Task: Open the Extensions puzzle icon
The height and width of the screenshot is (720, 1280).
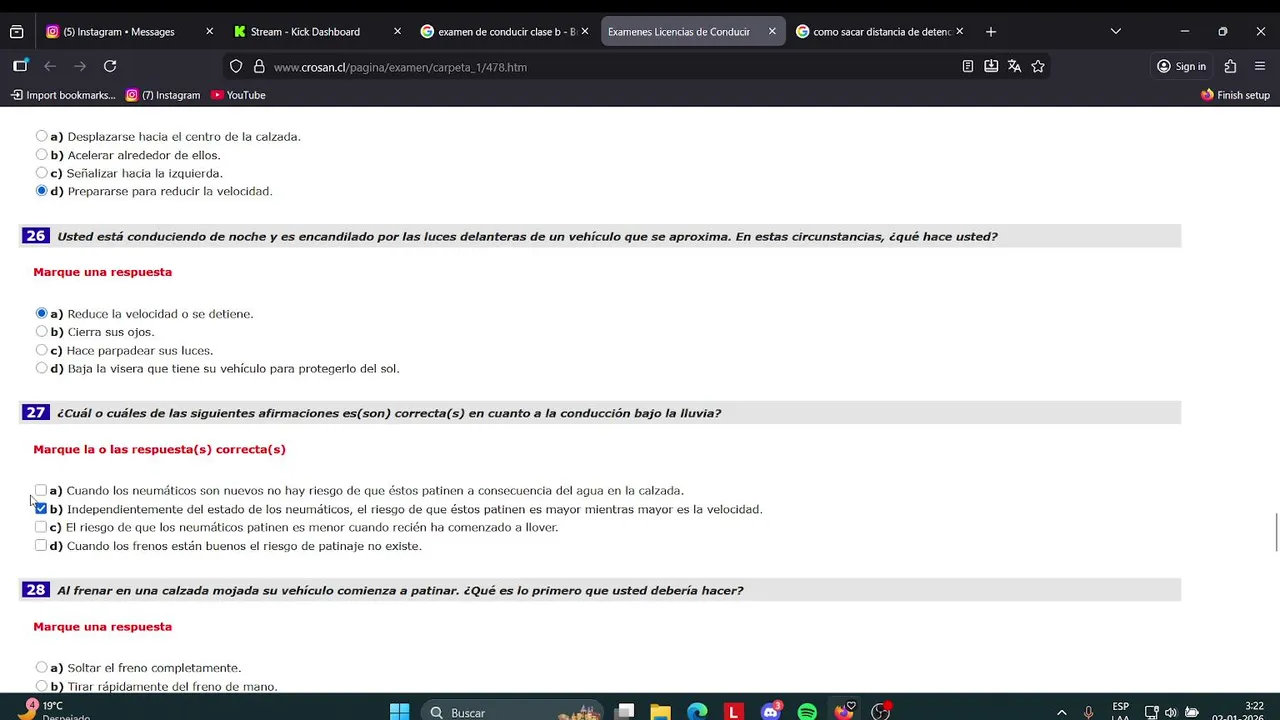Action: (1230, 66)
